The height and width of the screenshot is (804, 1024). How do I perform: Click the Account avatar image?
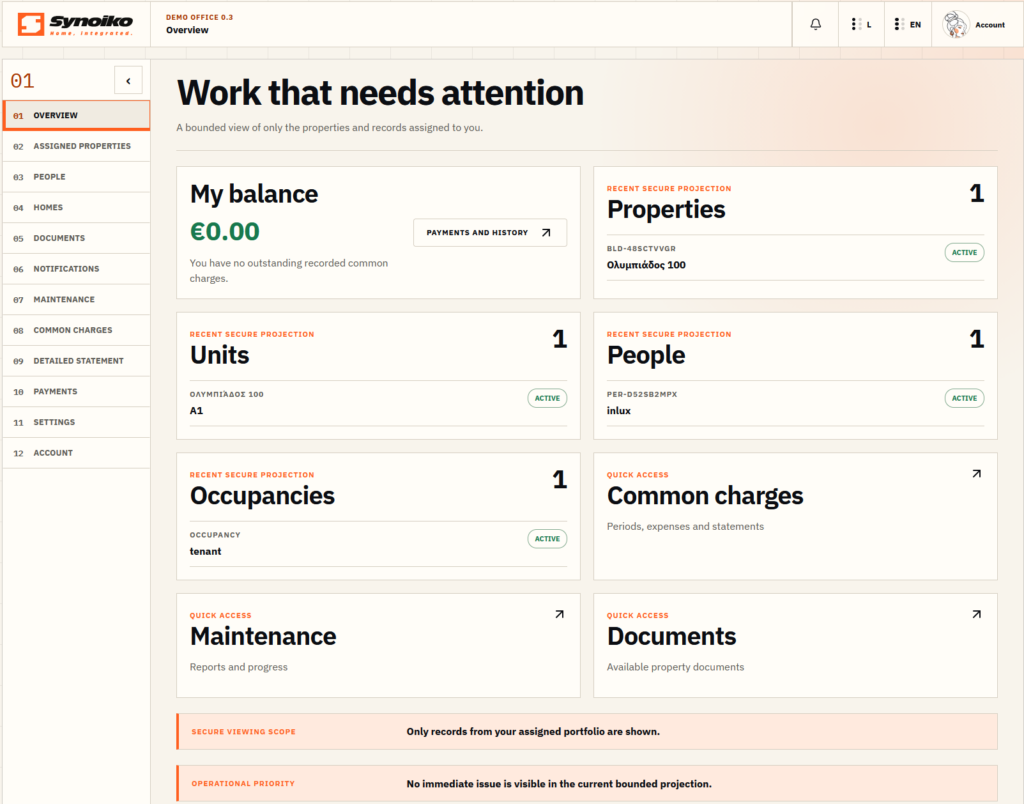point(955,24)
